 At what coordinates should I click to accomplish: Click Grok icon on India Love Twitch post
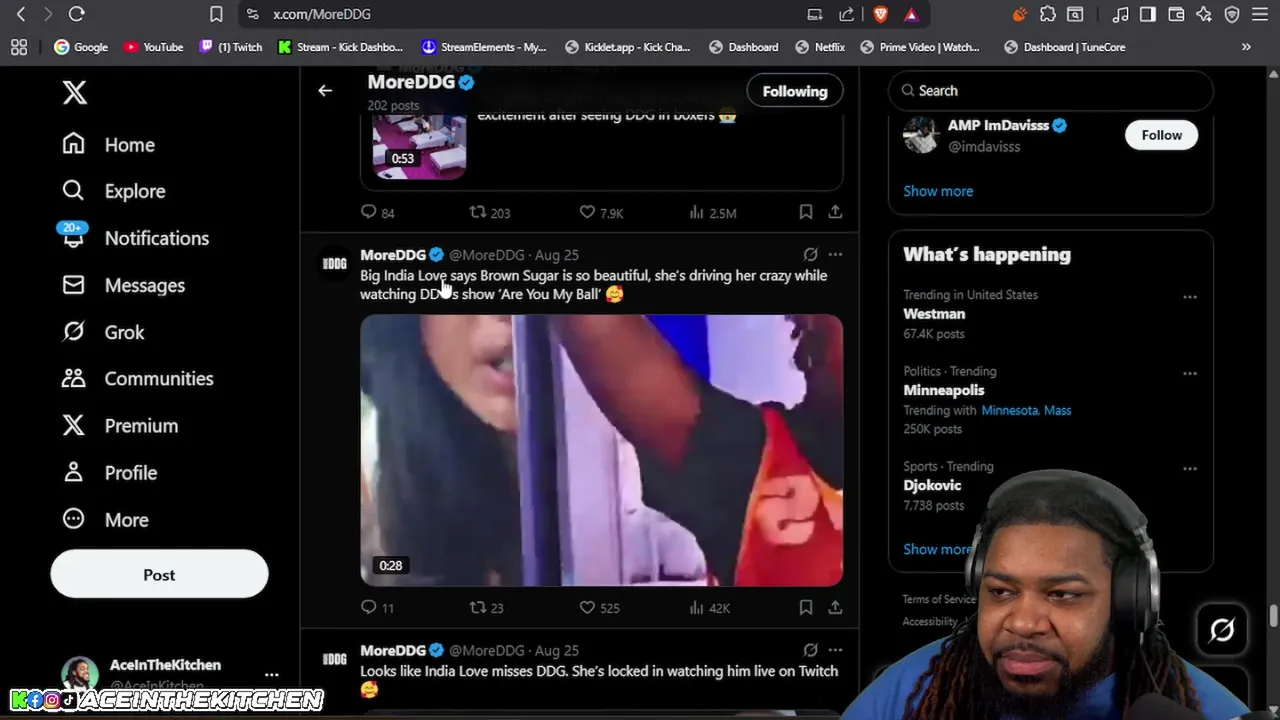pyautogui.click(x=810, y=650)
